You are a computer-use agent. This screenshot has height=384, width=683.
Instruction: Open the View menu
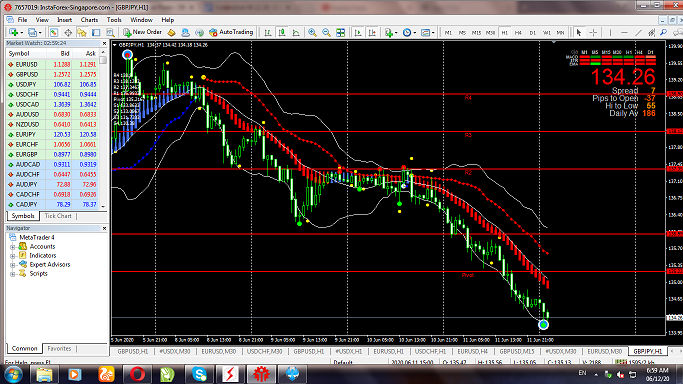(x=42, y=20)
